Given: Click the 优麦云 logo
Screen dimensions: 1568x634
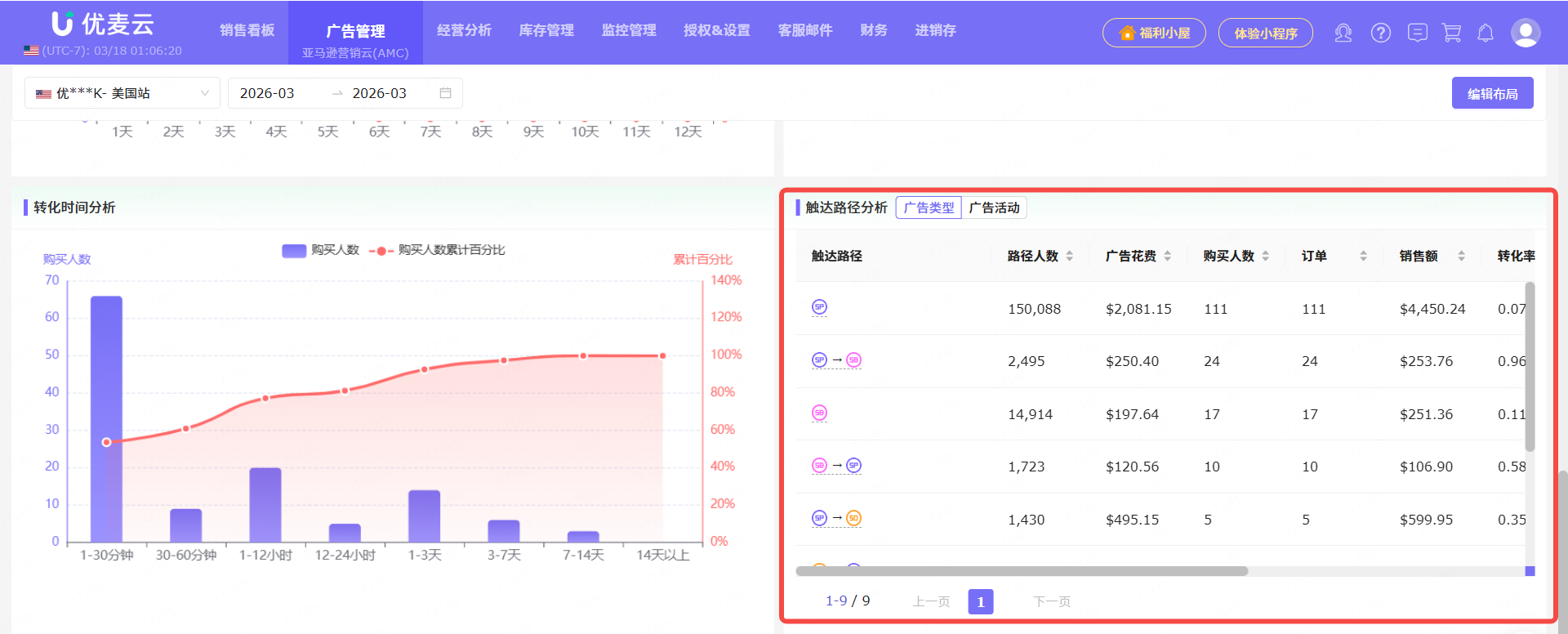Looking at the screenshot, I should tap(103, 24).
